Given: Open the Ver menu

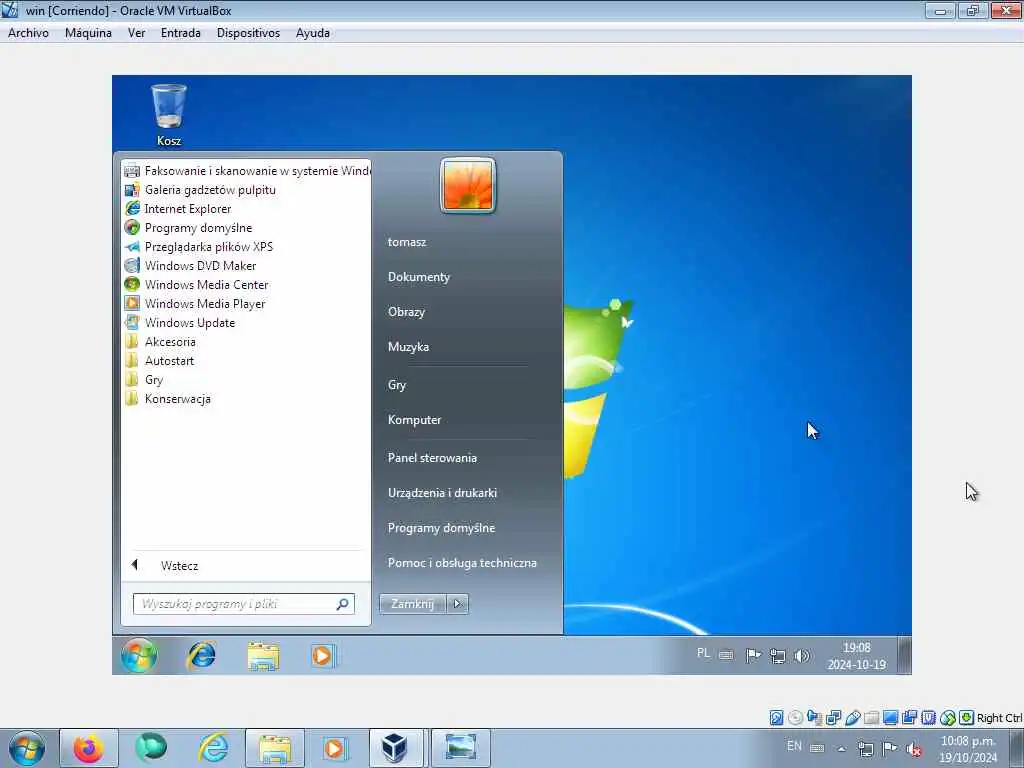Looking at the screenshot, I should pos(136,33).
